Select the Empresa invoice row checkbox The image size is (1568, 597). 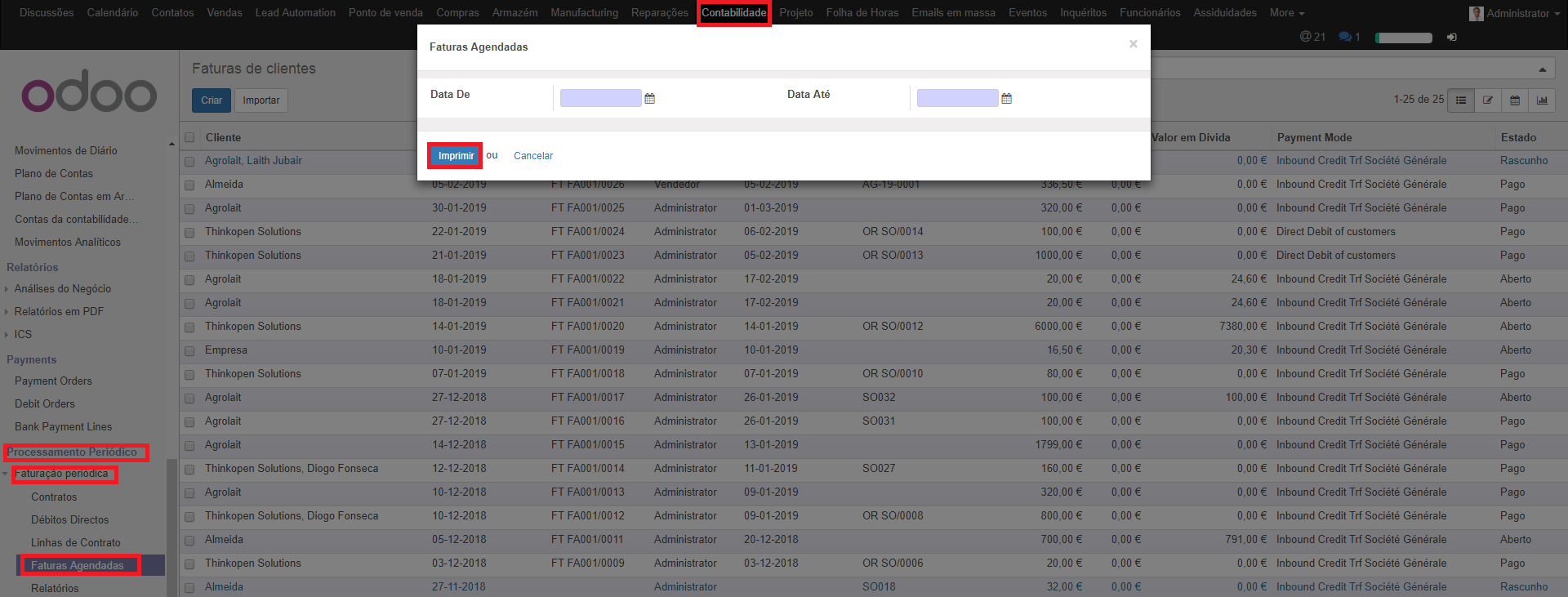189,351
